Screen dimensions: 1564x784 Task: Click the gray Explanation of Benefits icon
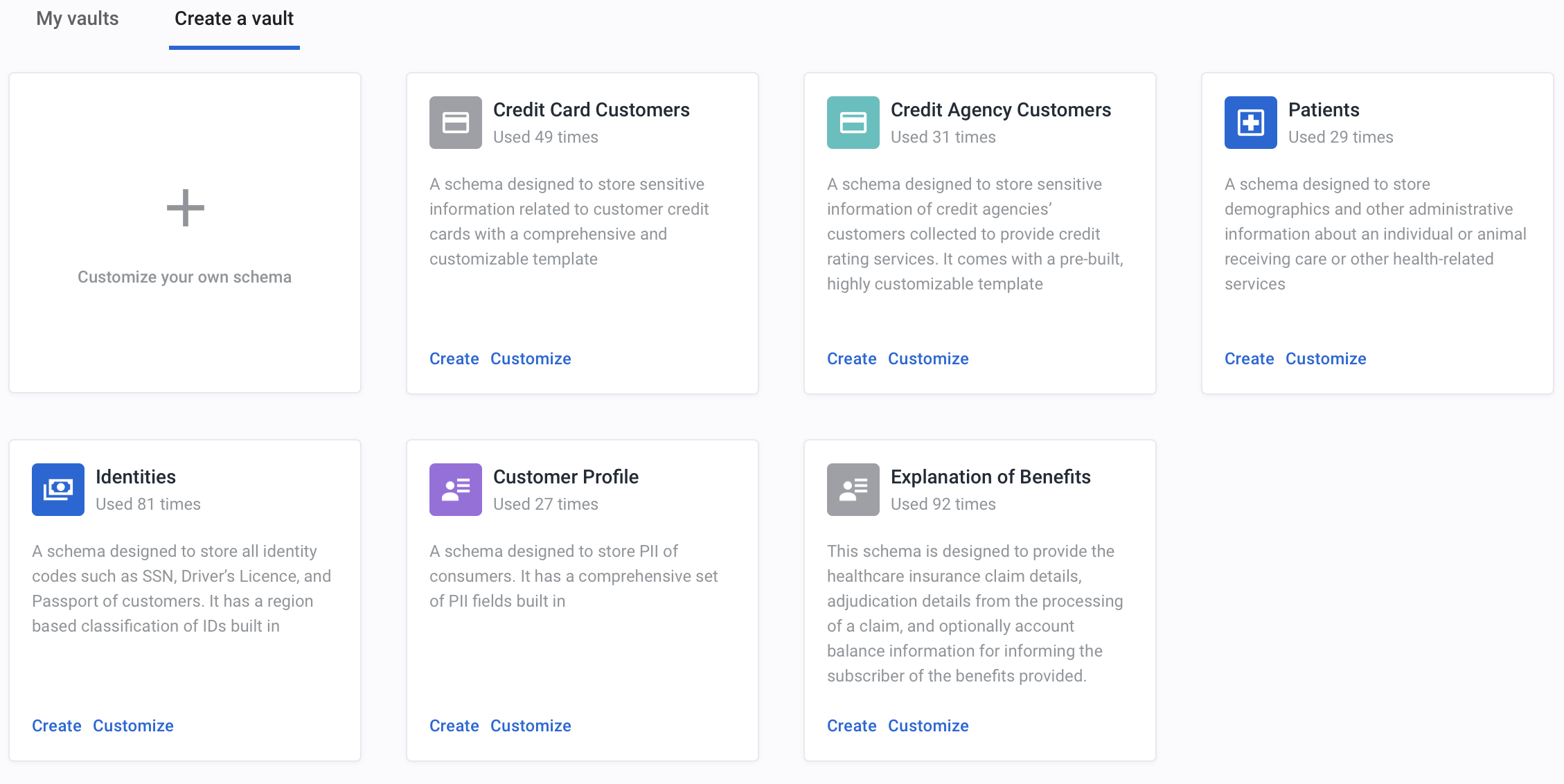(x=853, y=490)
